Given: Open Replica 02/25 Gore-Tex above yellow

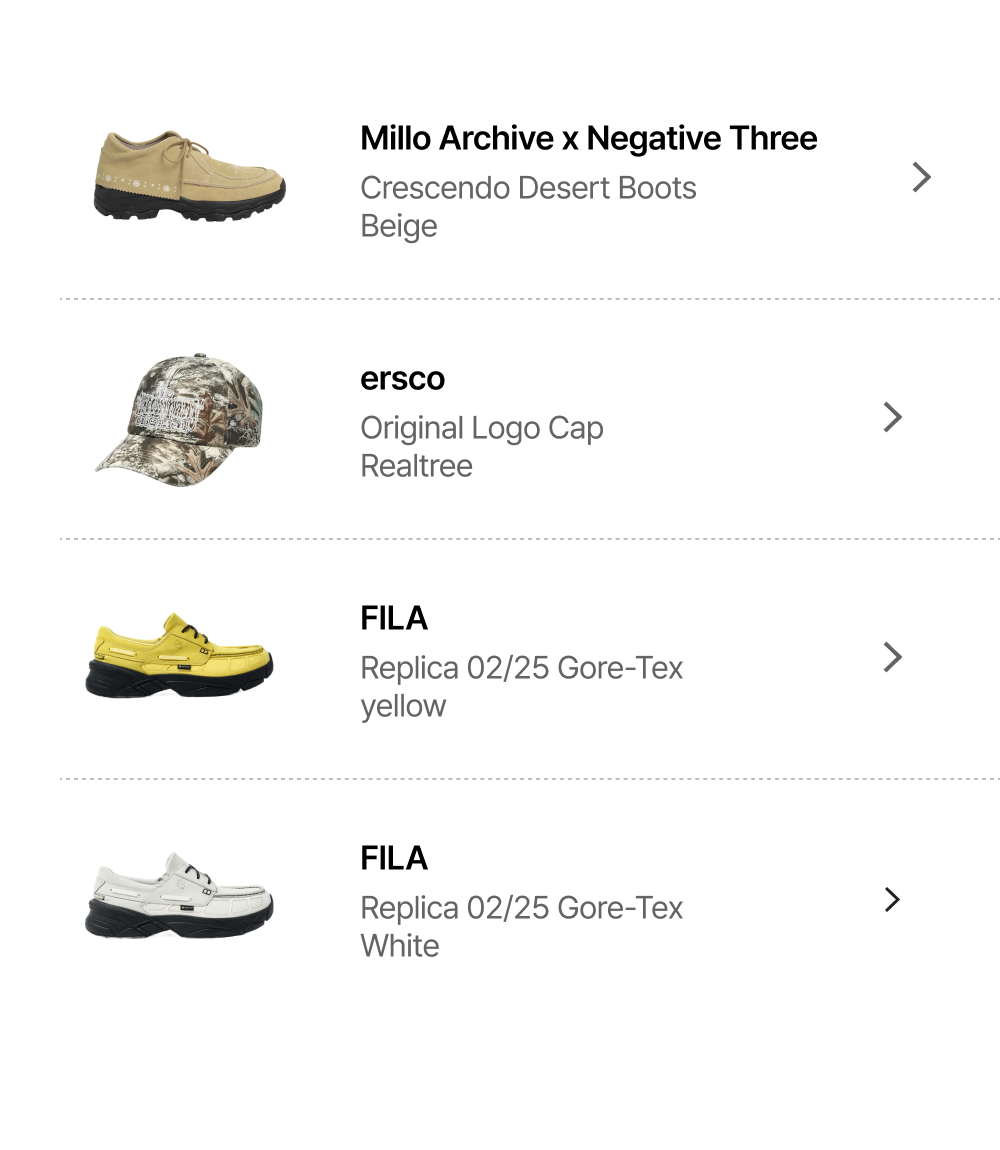Looking at the screenshot, I should [x=521, y=668].
